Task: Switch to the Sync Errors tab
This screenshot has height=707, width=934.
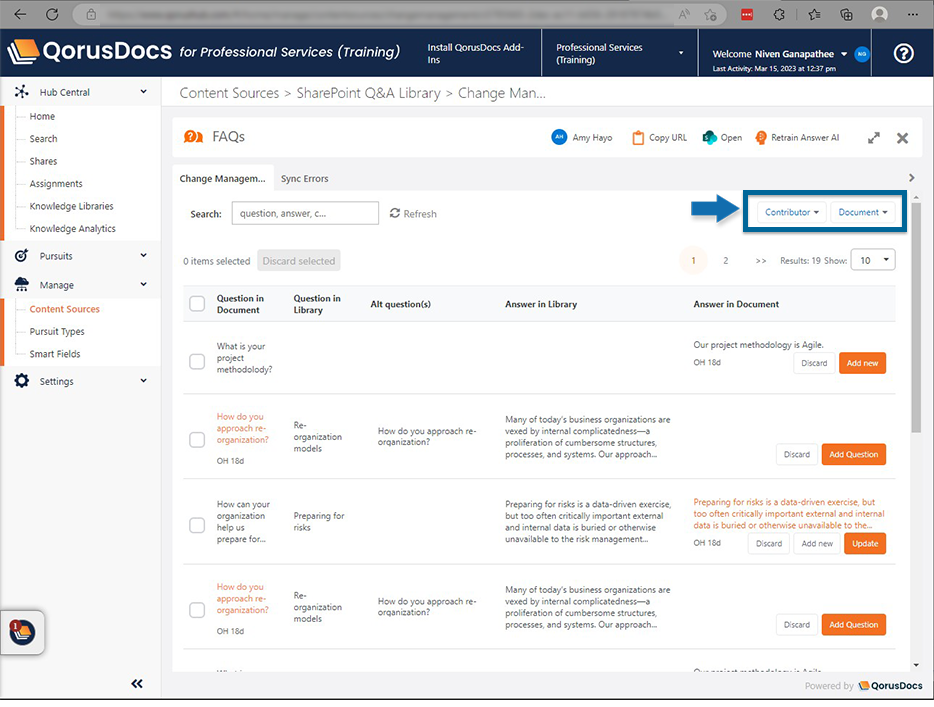Action: pyautogui.click(x=304, y=179)
